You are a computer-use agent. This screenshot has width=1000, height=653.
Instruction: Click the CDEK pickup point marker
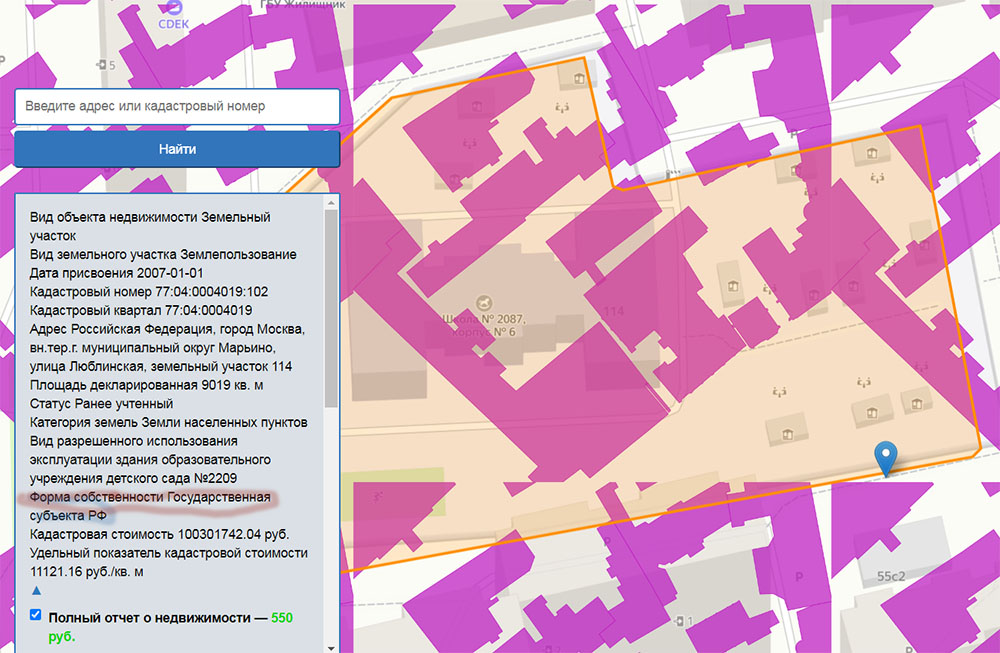pyautogui.click(x=173, y=15)
